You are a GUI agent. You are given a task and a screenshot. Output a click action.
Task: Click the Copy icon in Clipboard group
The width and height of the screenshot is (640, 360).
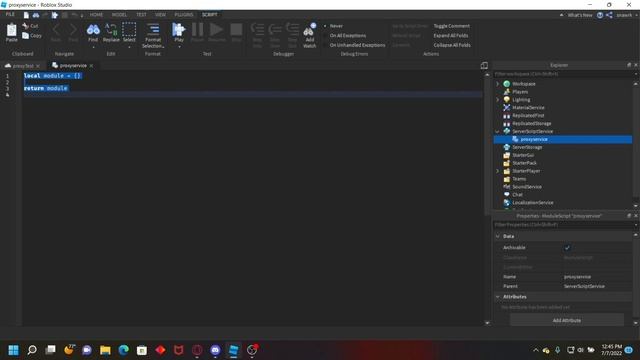click(x=25, y=36)
